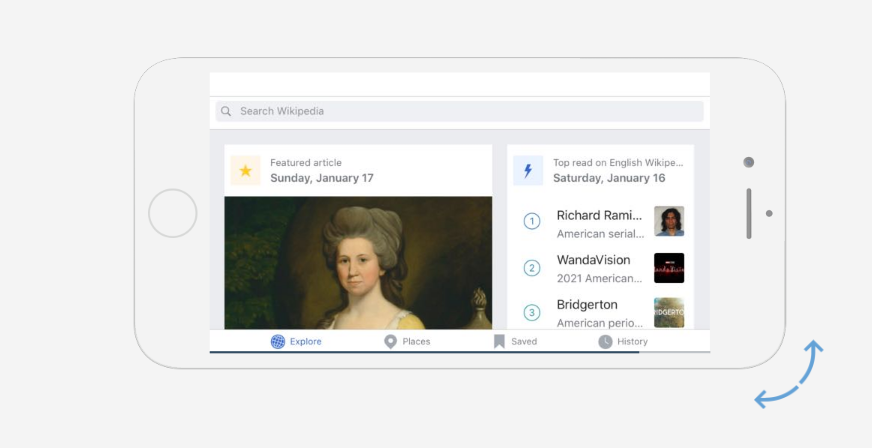The height and width of the screenshot is (448, 872).
Task: Click the Explore globe icon
Action: point(278,341)
